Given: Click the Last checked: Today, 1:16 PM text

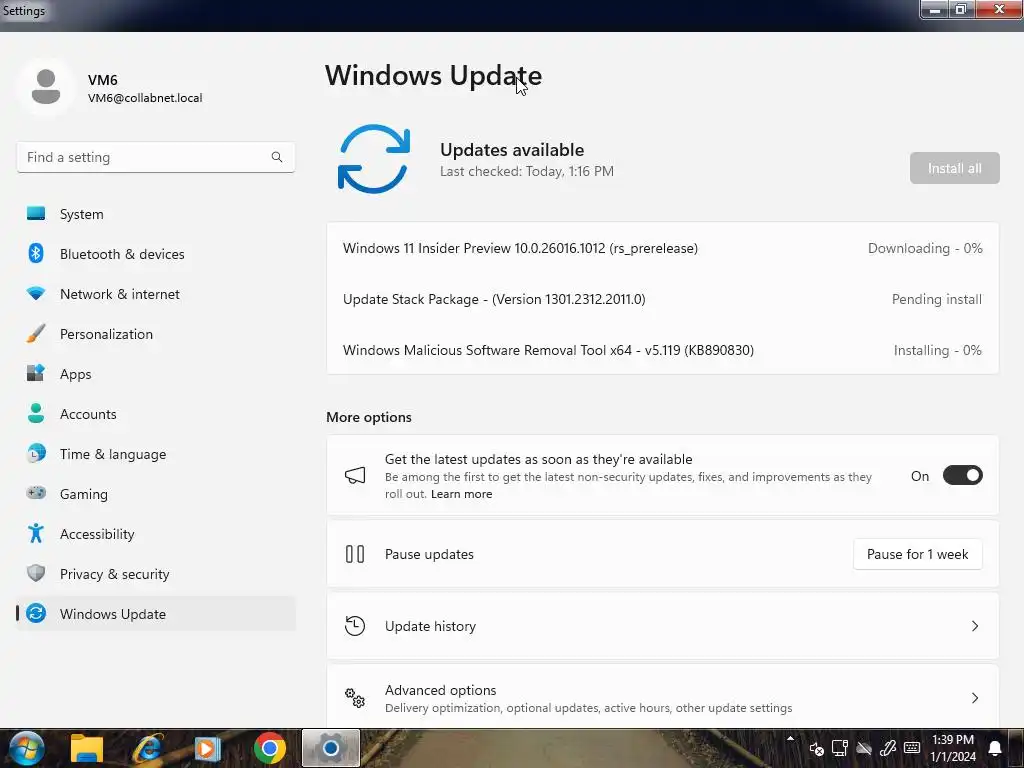Looking at the screenshot, I should click(526, 171).
